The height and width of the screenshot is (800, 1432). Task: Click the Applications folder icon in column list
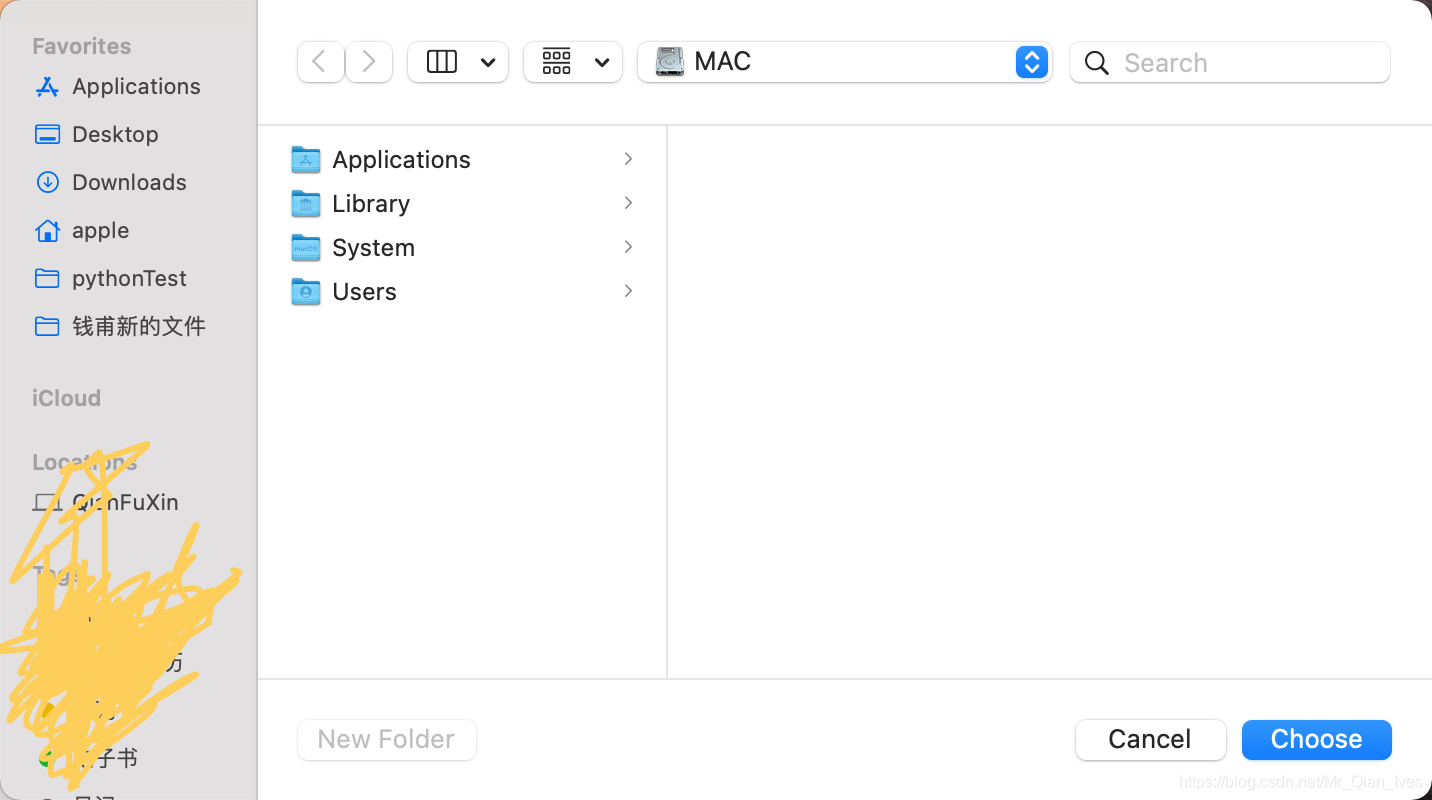point(306,159)
